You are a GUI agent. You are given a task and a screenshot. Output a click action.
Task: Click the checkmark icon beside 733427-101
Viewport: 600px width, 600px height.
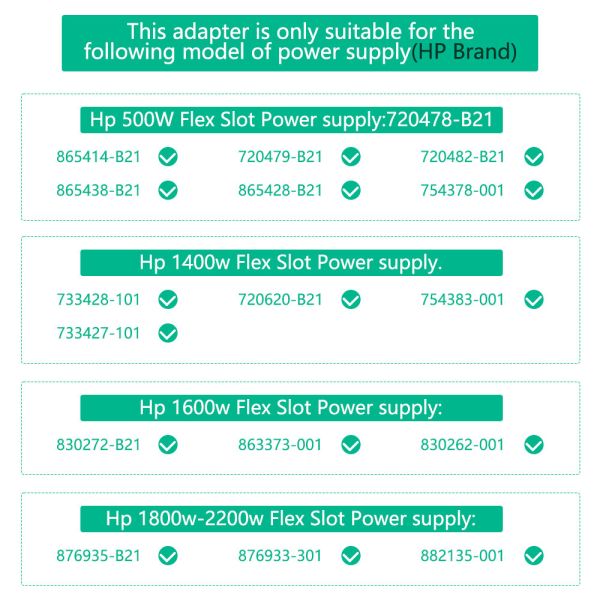[168, 333]
